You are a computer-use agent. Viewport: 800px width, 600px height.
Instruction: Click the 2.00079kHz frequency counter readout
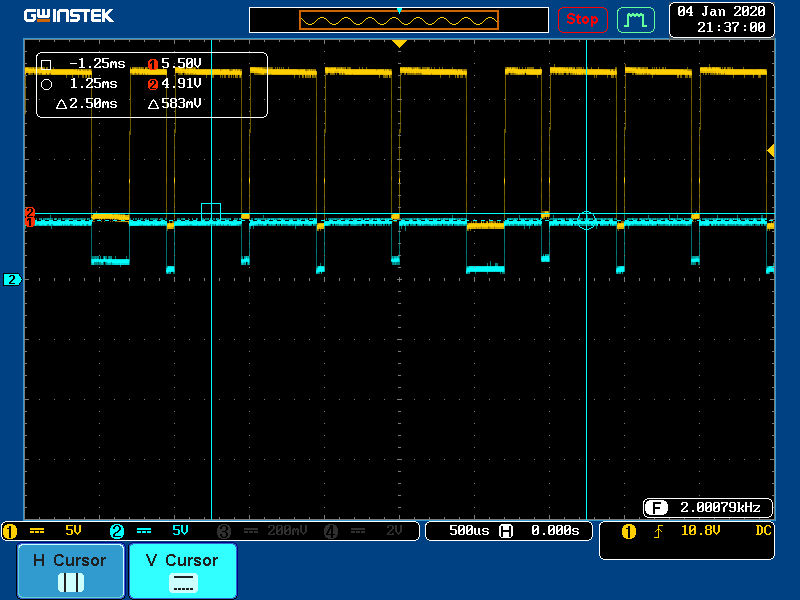(708, 506)
